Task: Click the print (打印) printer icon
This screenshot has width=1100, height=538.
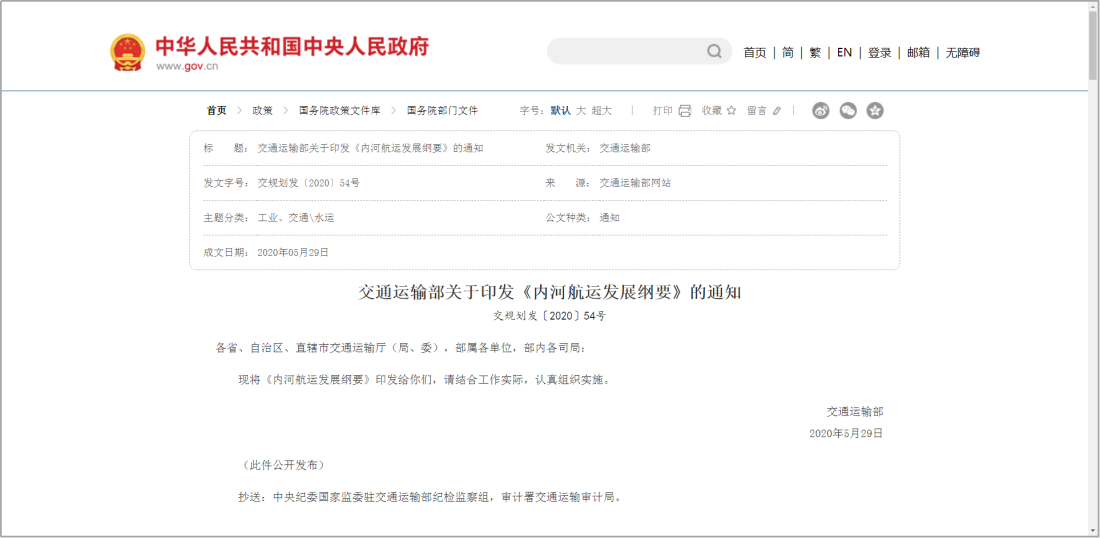Action: click(685, 111)
